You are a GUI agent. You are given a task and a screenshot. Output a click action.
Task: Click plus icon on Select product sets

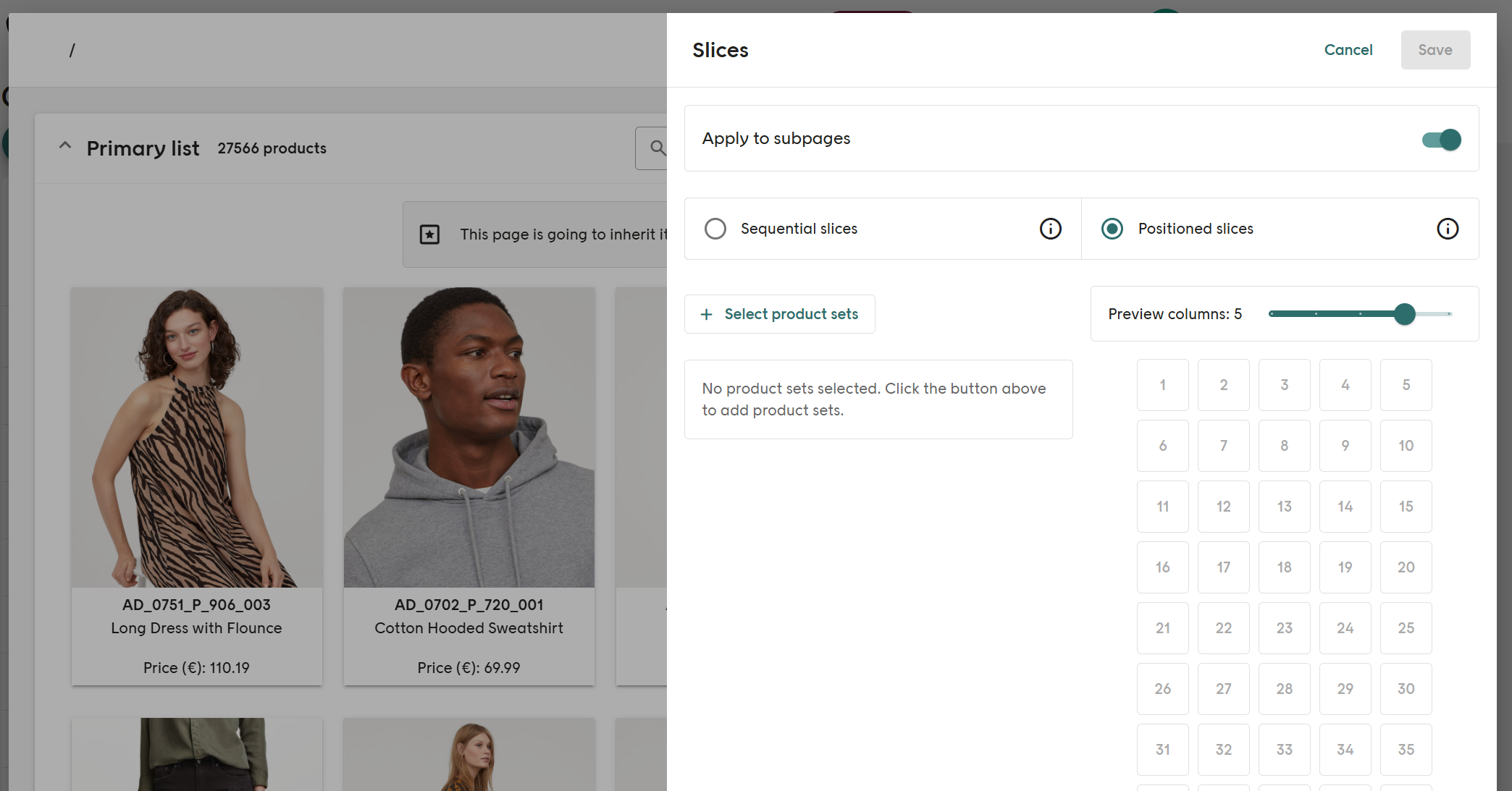(706, 314)
